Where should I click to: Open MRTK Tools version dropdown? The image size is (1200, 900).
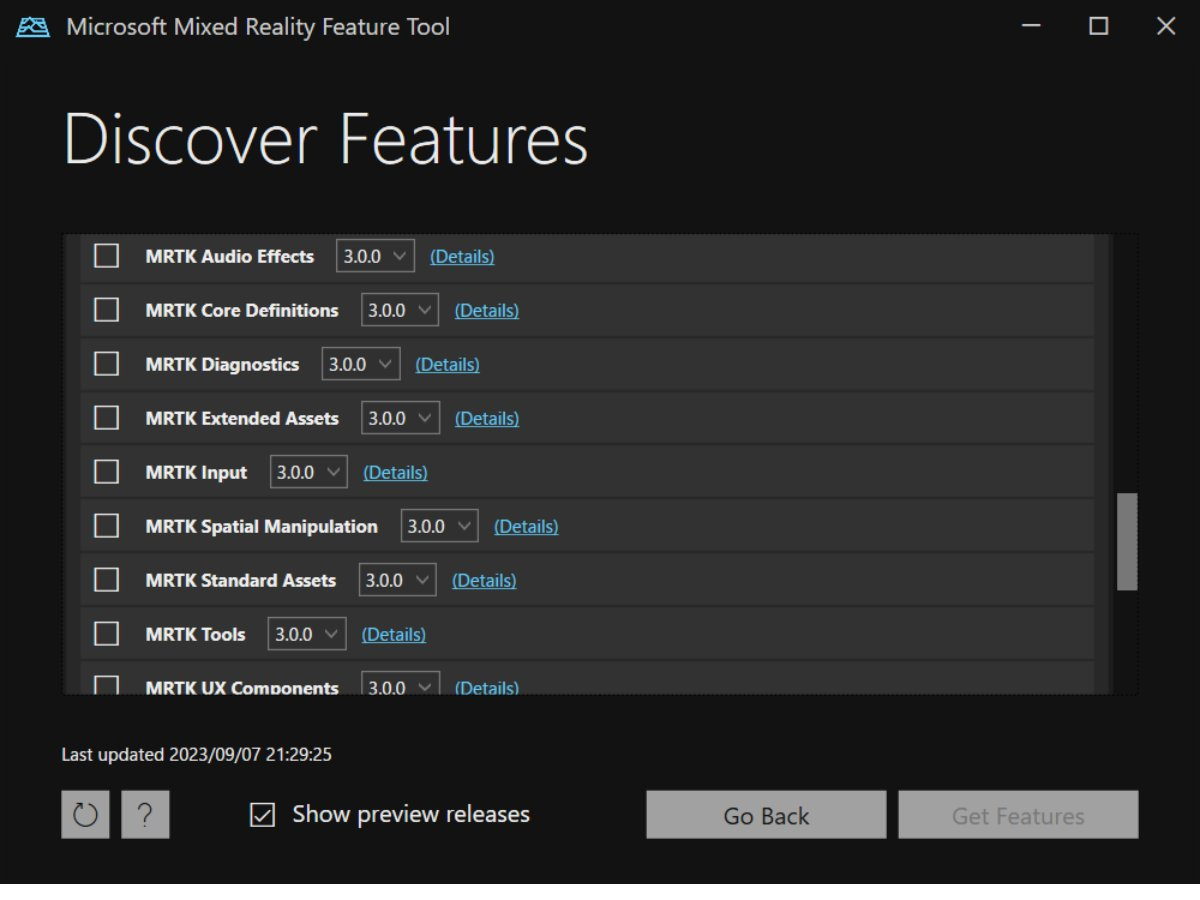307,634
